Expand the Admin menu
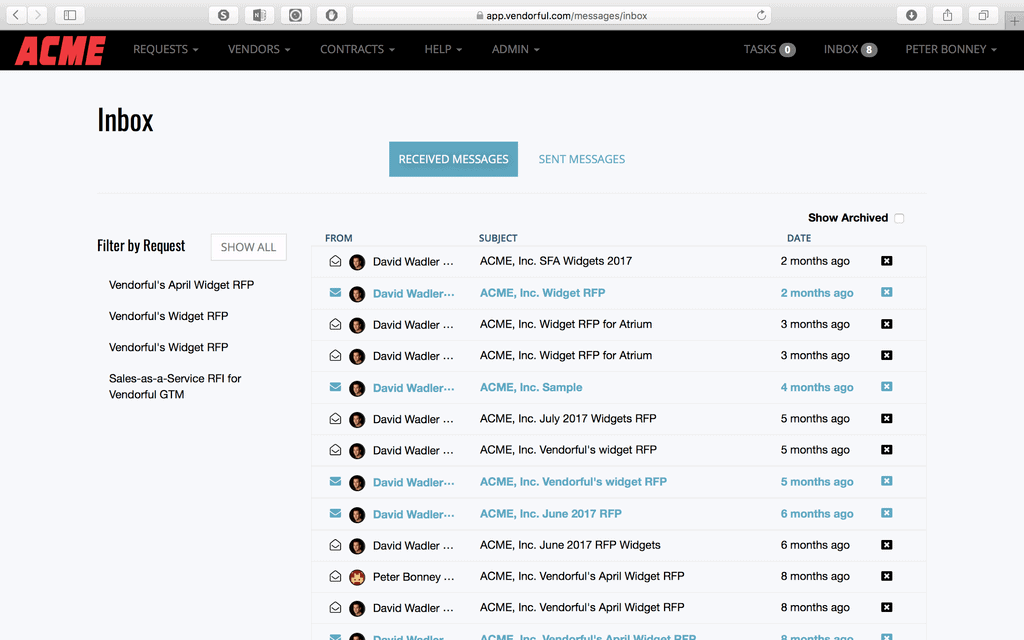The width and height of the screenshot is (1024, 640). coord(515,50)
